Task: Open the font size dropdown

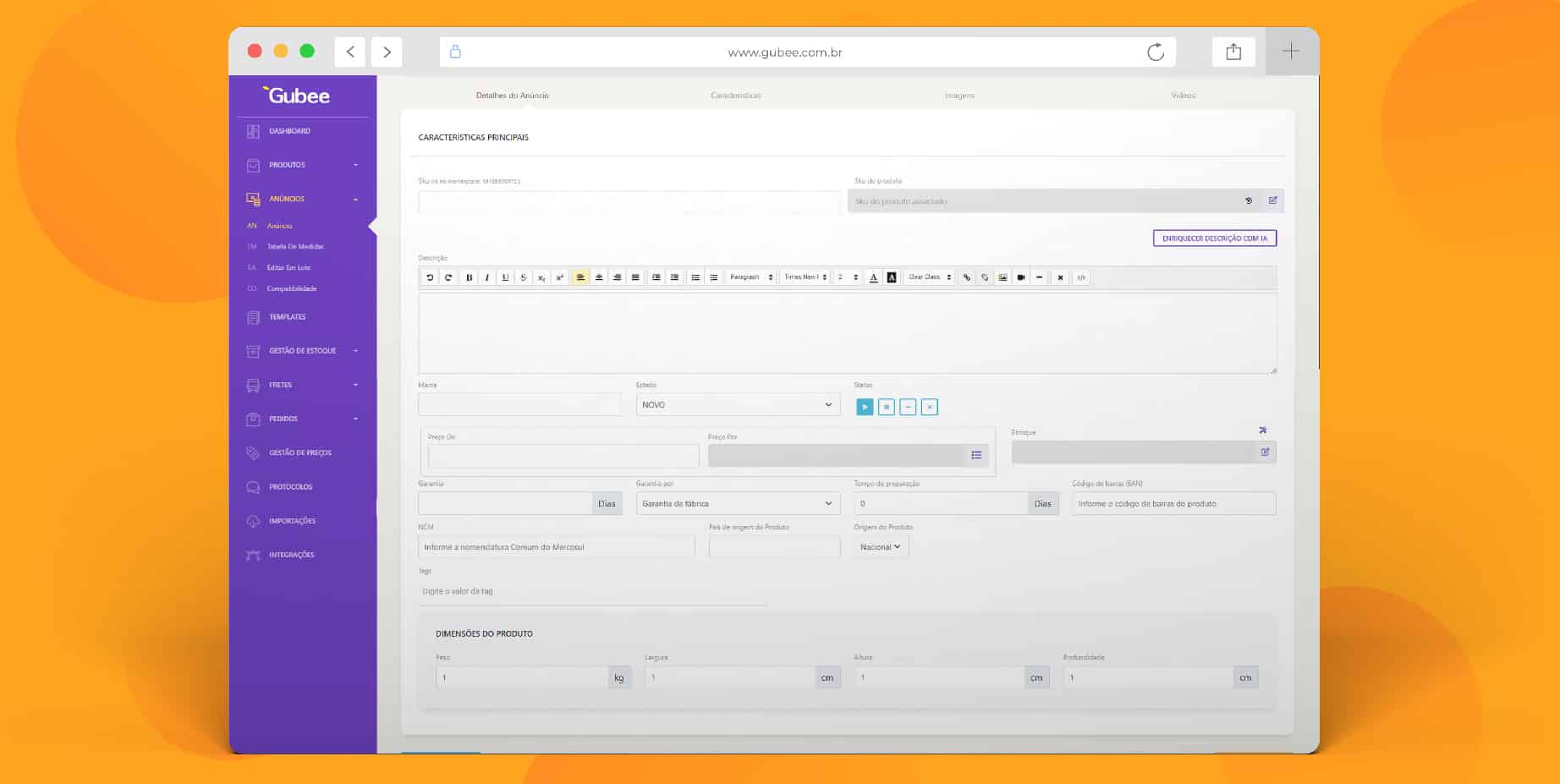Action: (x=848, y=277)
